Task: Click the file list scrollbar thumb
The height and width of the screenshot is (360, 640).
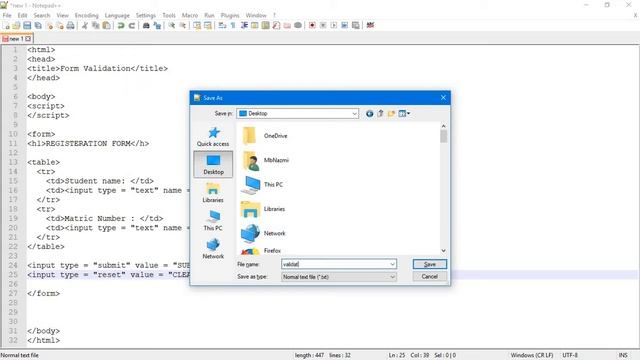Action: coord(443,136)
